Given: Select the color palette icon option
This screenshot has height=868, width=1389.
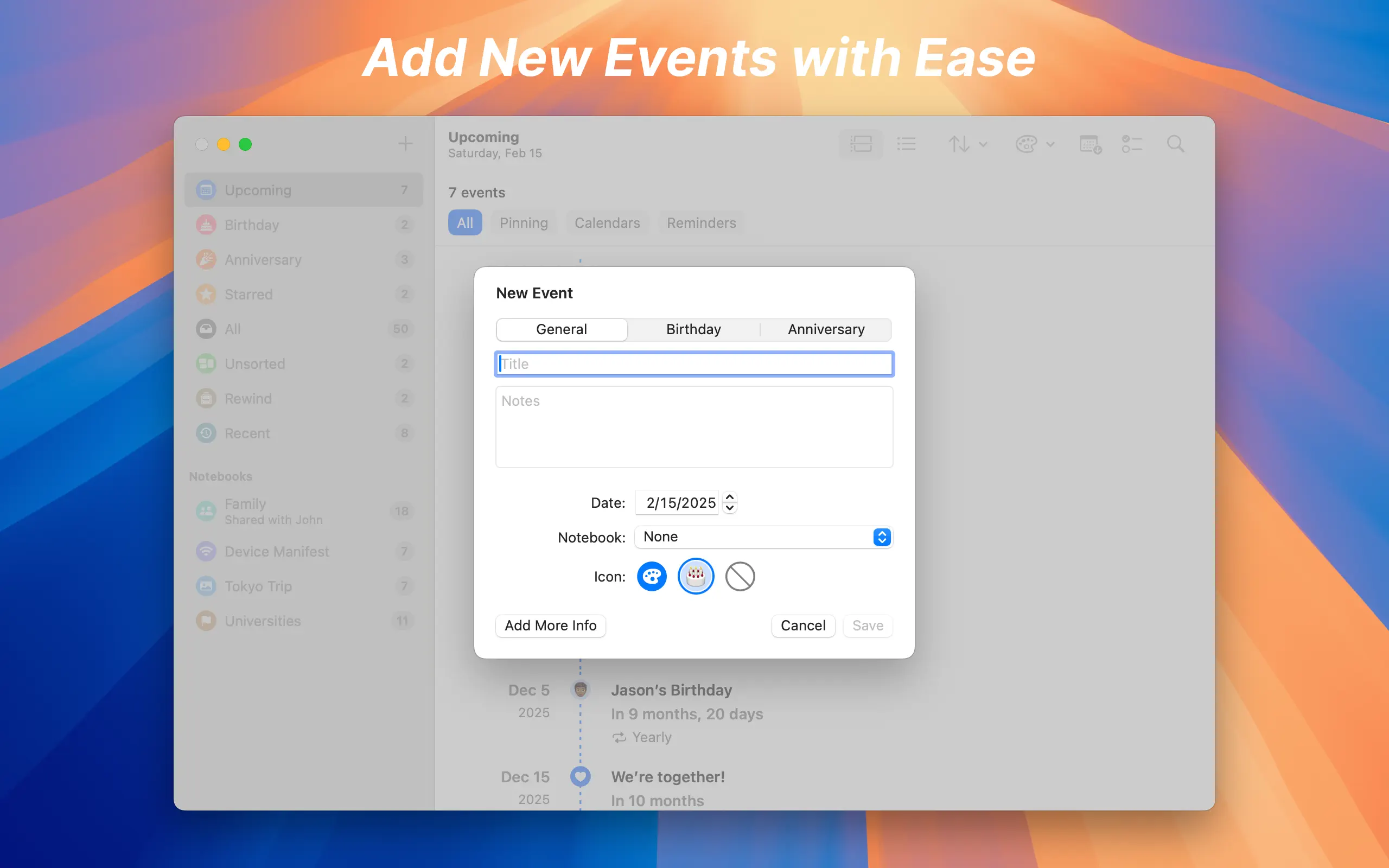Looking at the screenshot, I should click(652, 576).
